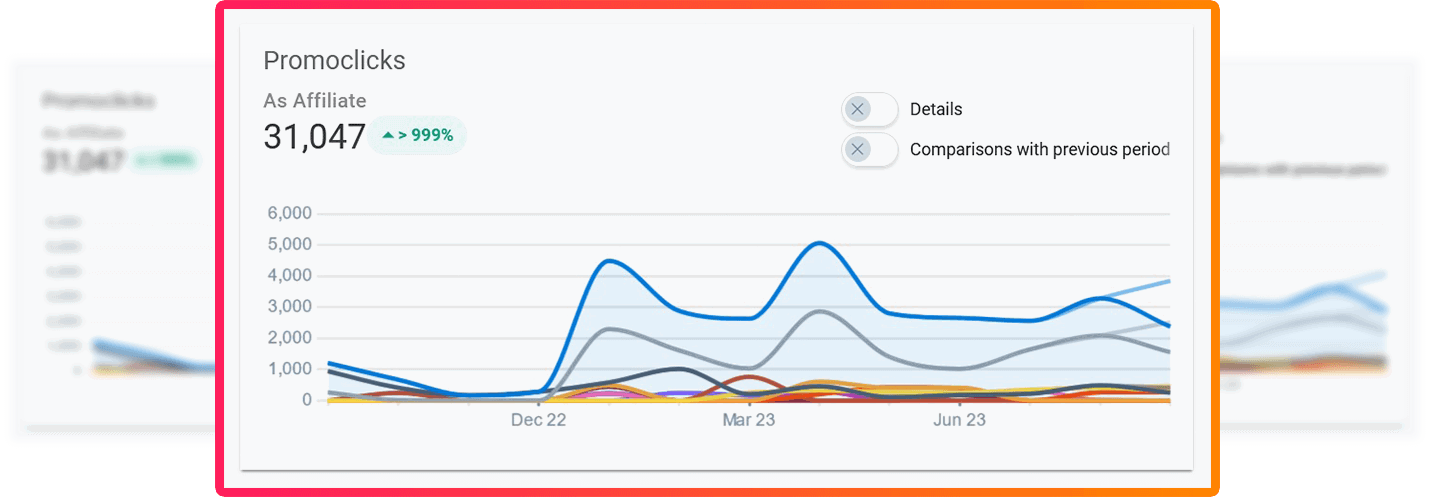Click the 3,000 y-axis label
Screen dimensions: 1430x497
(290, 306)
